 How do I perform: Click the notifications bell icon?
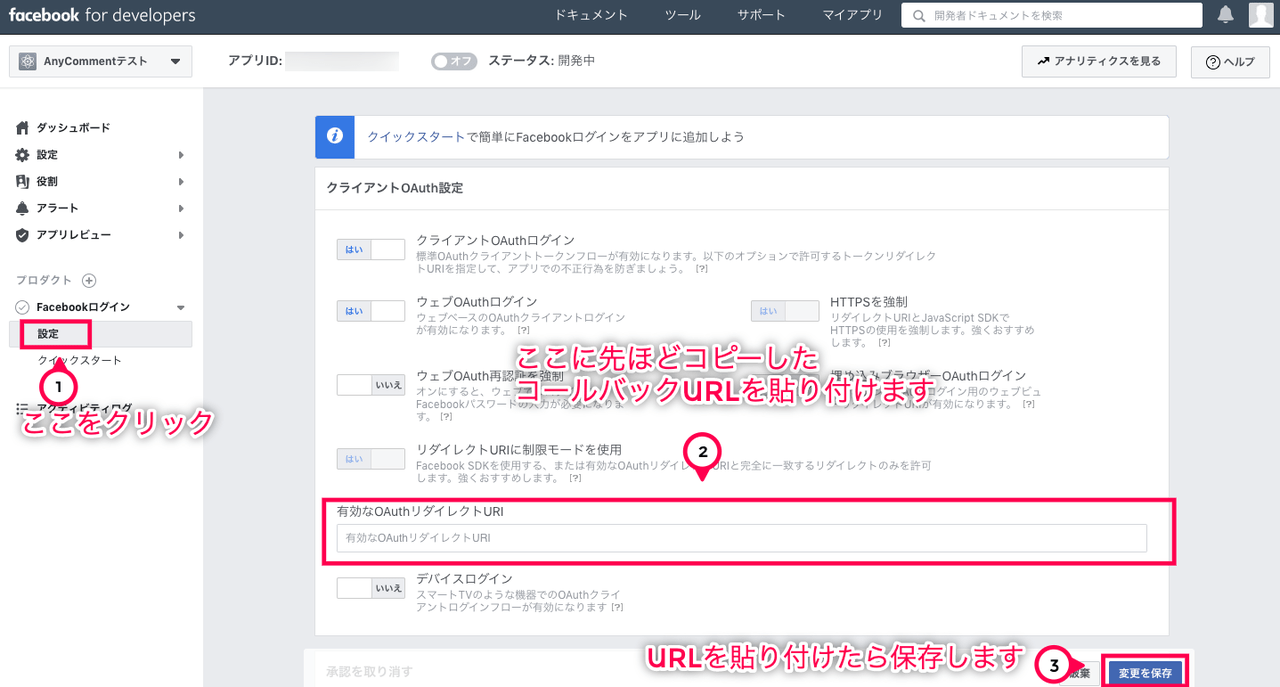(x=1225, y=15)
